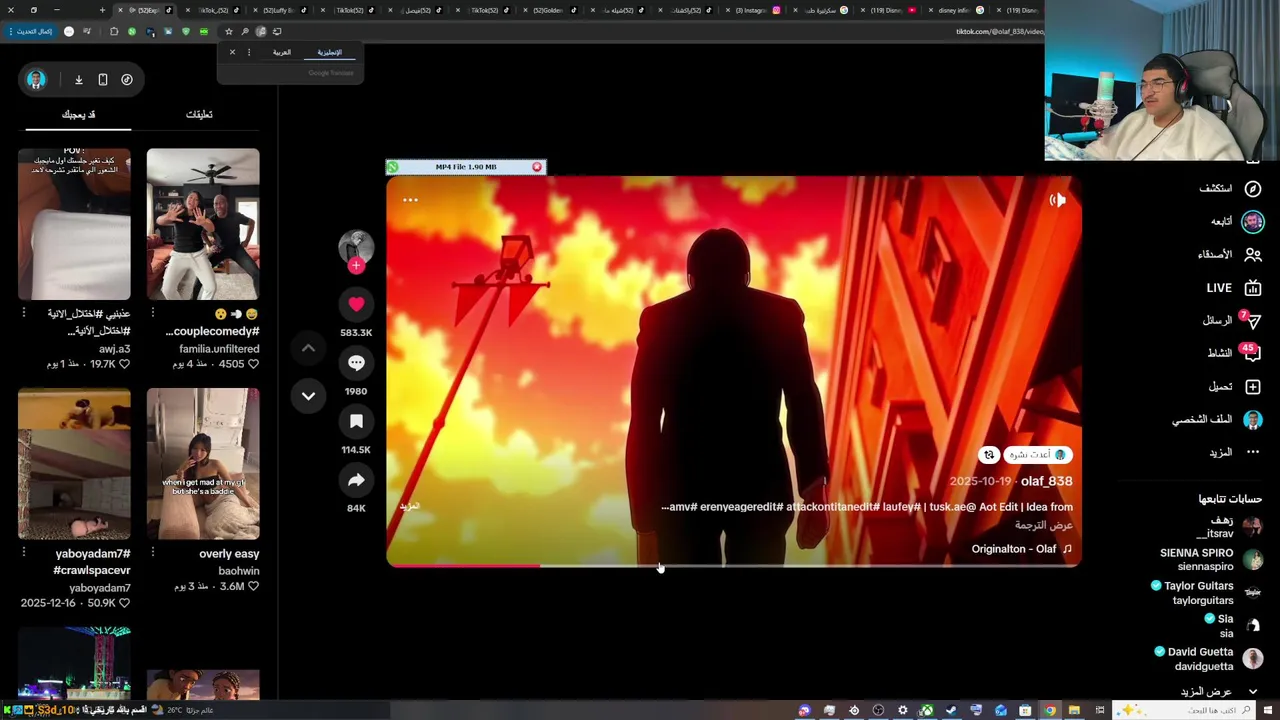
Task: Open familia.unfiltered account name
Action: (x=219, y=349)
